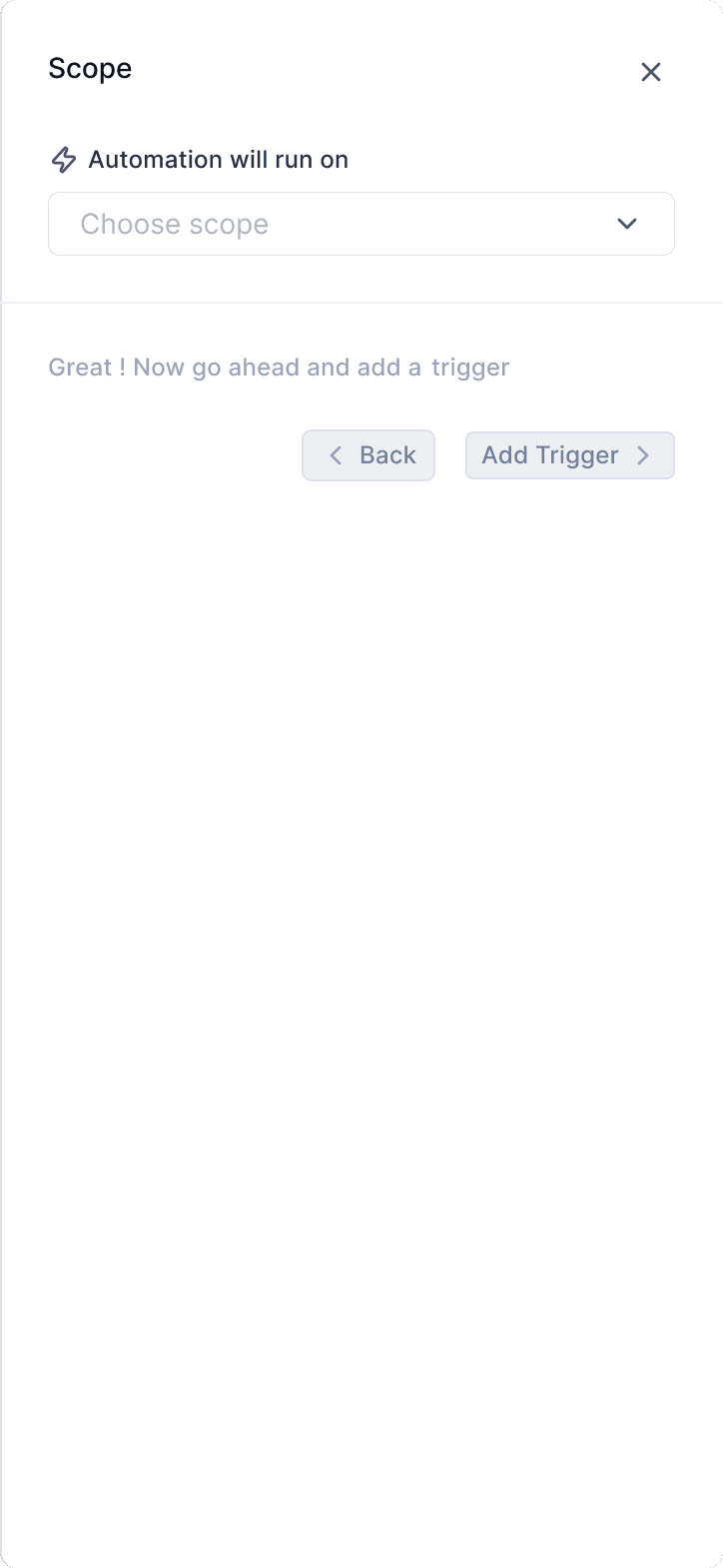
Task: Go back using the Back button
Action: [x=368, y=455]
